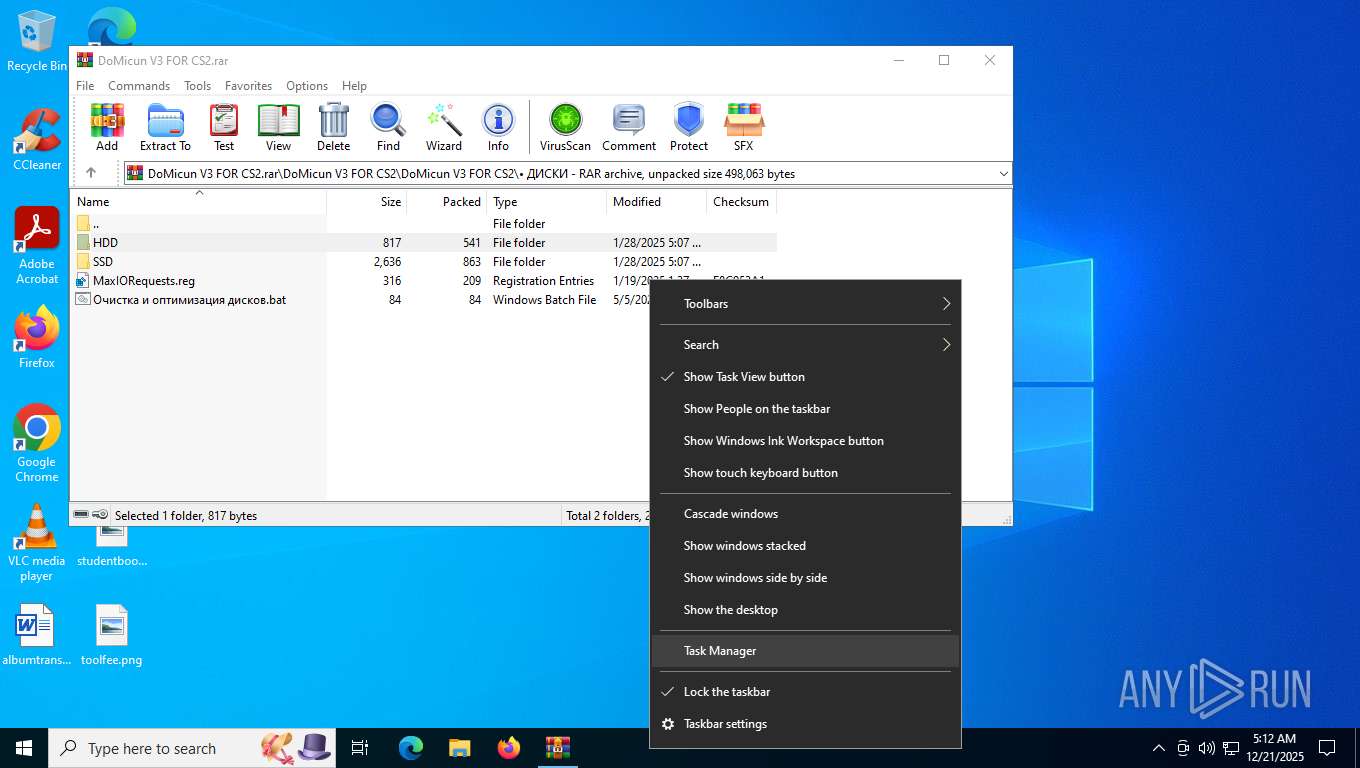
Task: Choose Show the desktop
Action: click(x=805, y=610)
